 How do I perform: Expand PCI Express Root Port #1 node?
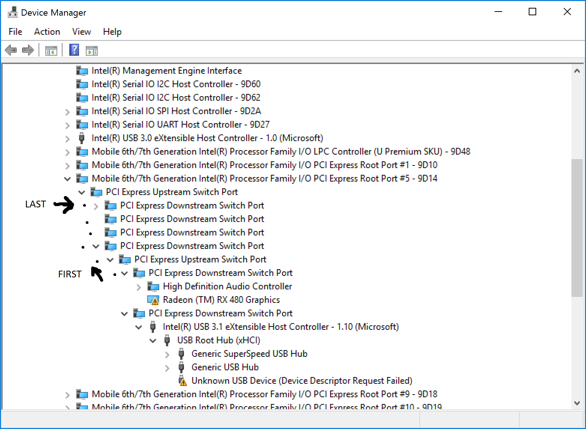click(67, 166)
